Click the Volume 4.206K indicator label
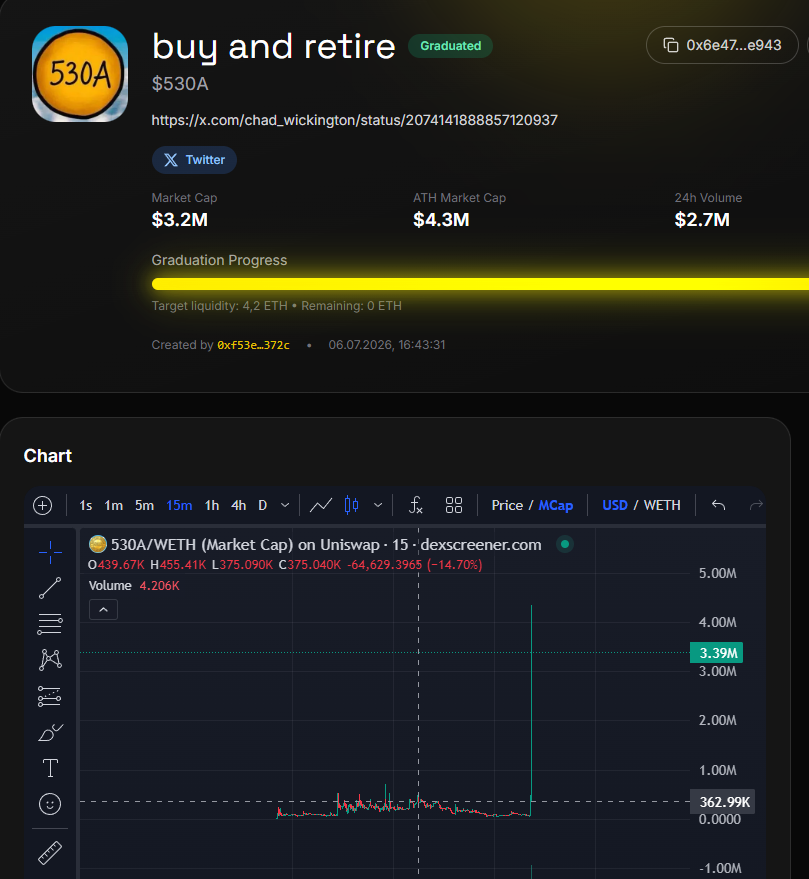Image resolution: width=809 pixels, height=879 pixels. 134,585
